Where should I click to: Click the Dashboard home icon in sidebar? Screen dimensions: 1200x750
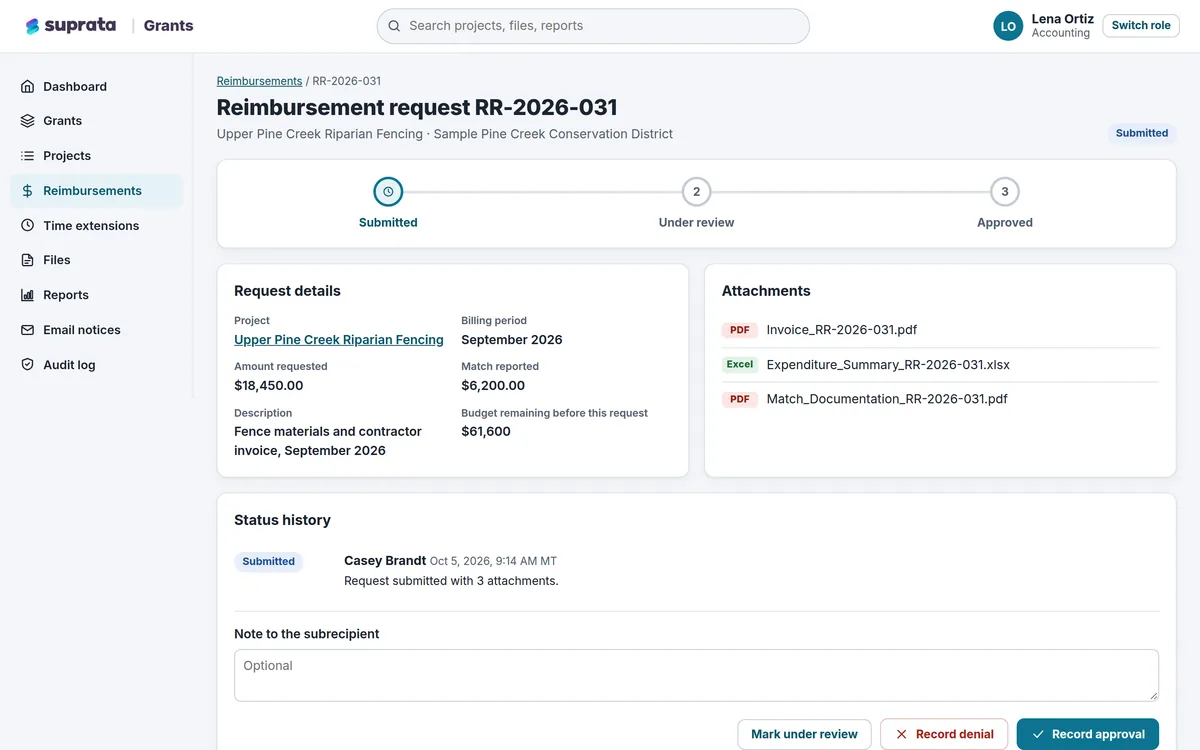[28, 87]
